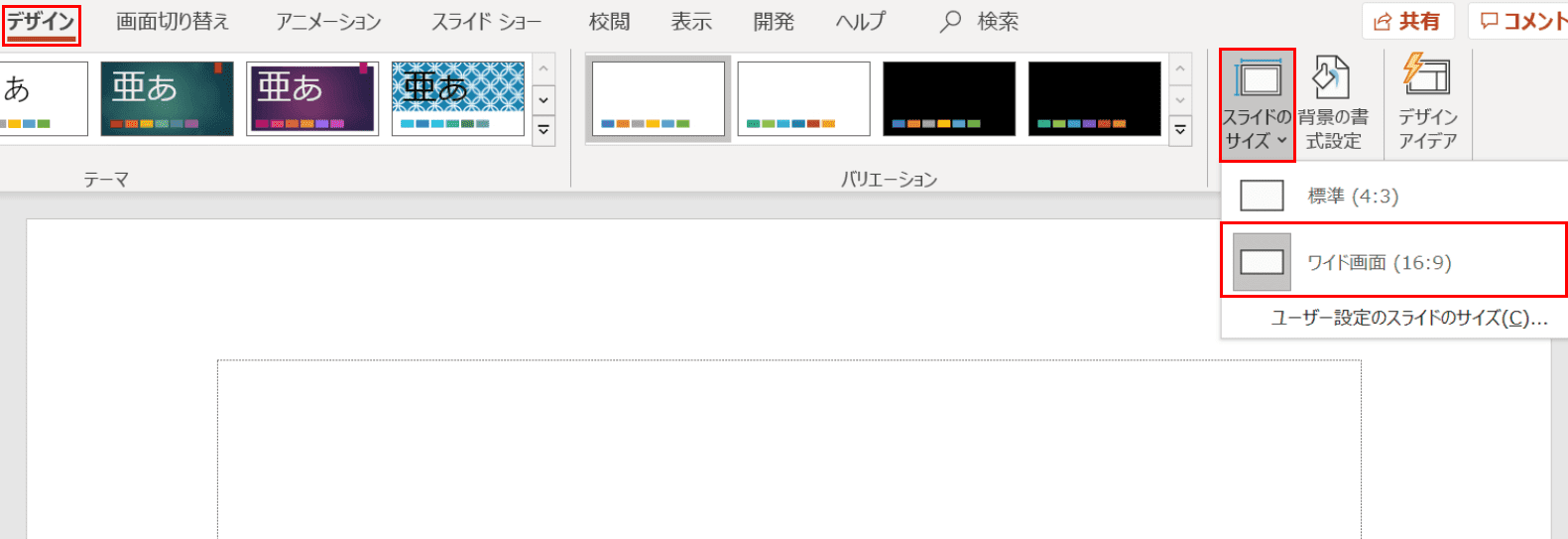1568x539 pixels.
Task: Select the second black variation thumbnail
Action: (1094, 98)
